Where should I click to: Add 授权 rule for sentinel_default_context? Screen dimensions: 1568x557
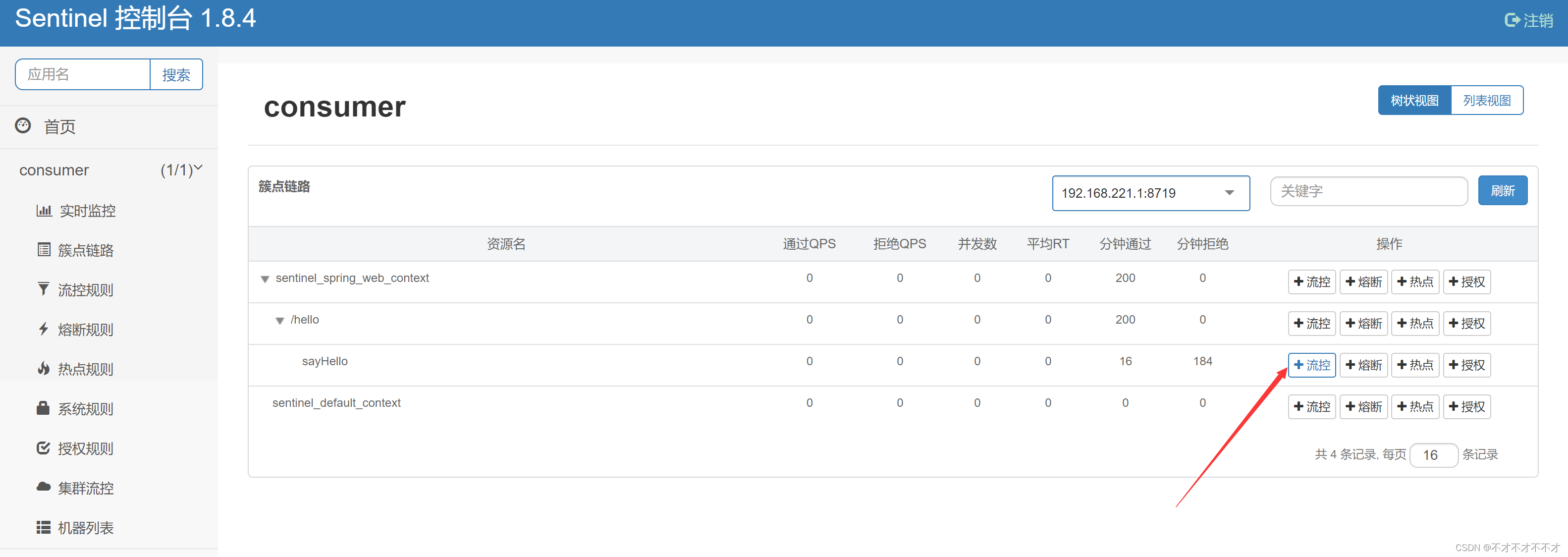1466,407
